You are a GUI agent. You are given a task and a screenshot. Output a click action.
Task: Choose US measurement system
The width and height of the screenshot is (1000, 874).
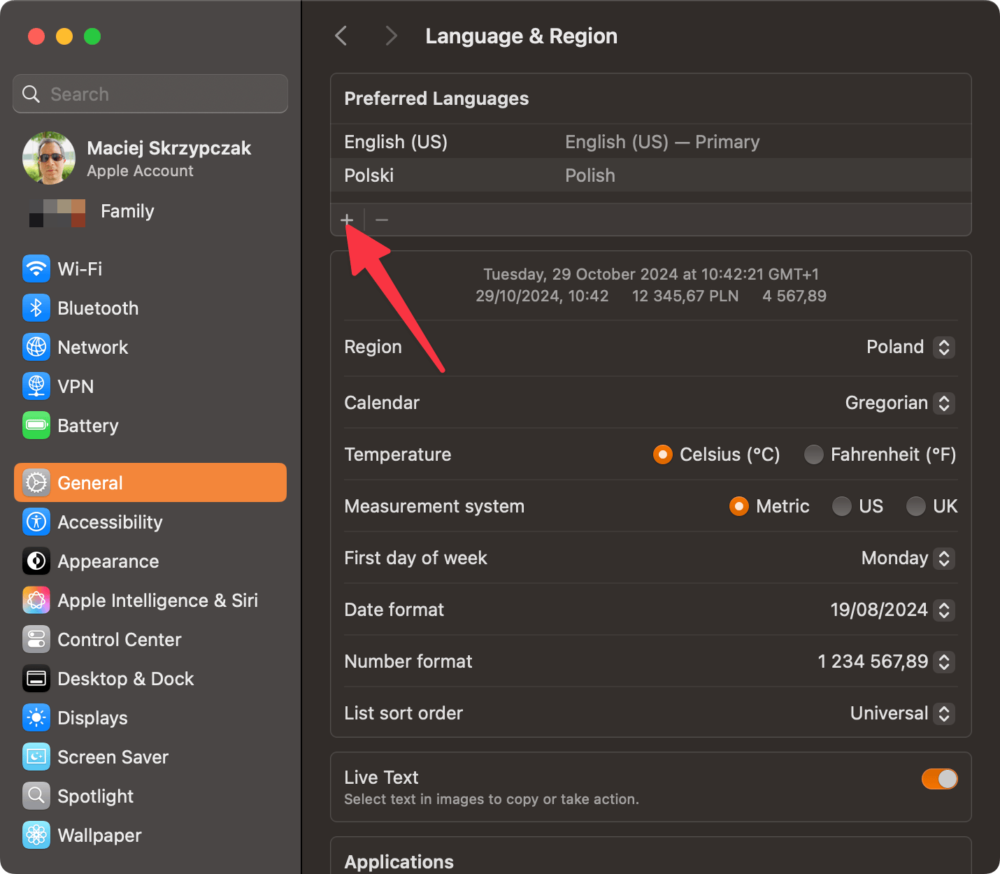842,507
